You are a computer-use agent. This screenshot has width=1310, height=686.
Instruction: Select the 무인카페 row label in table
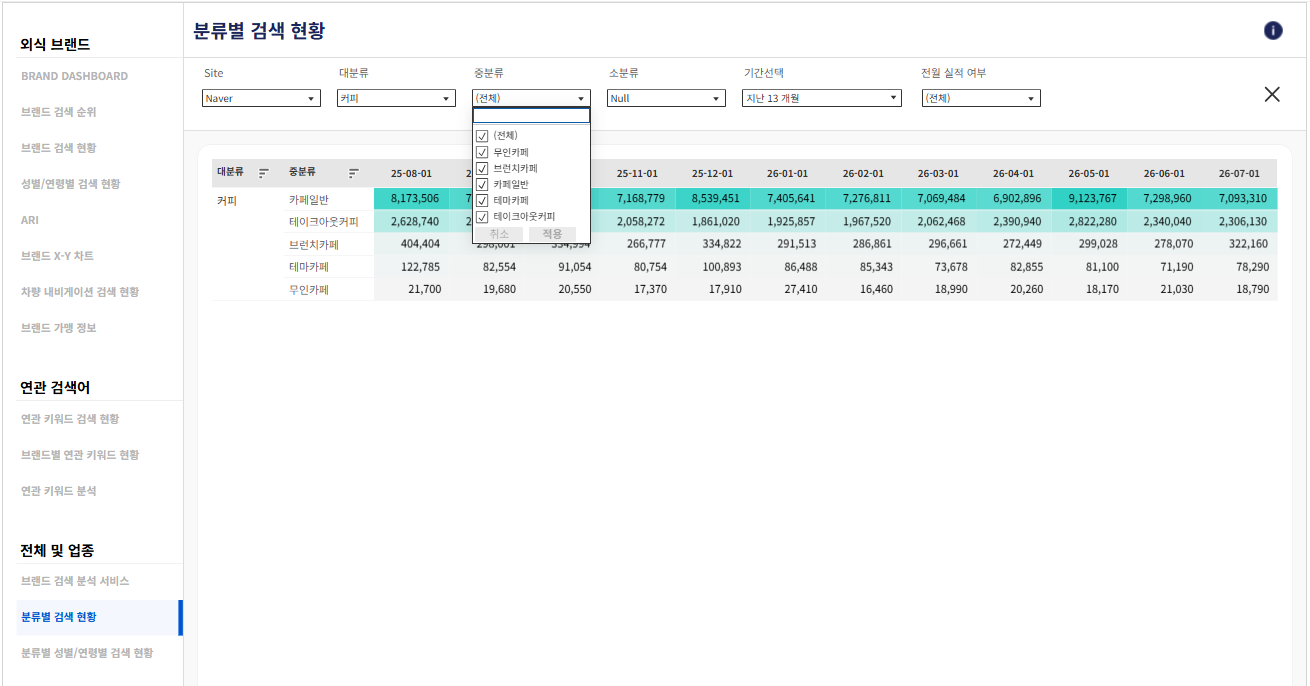(x=309, y=290)
